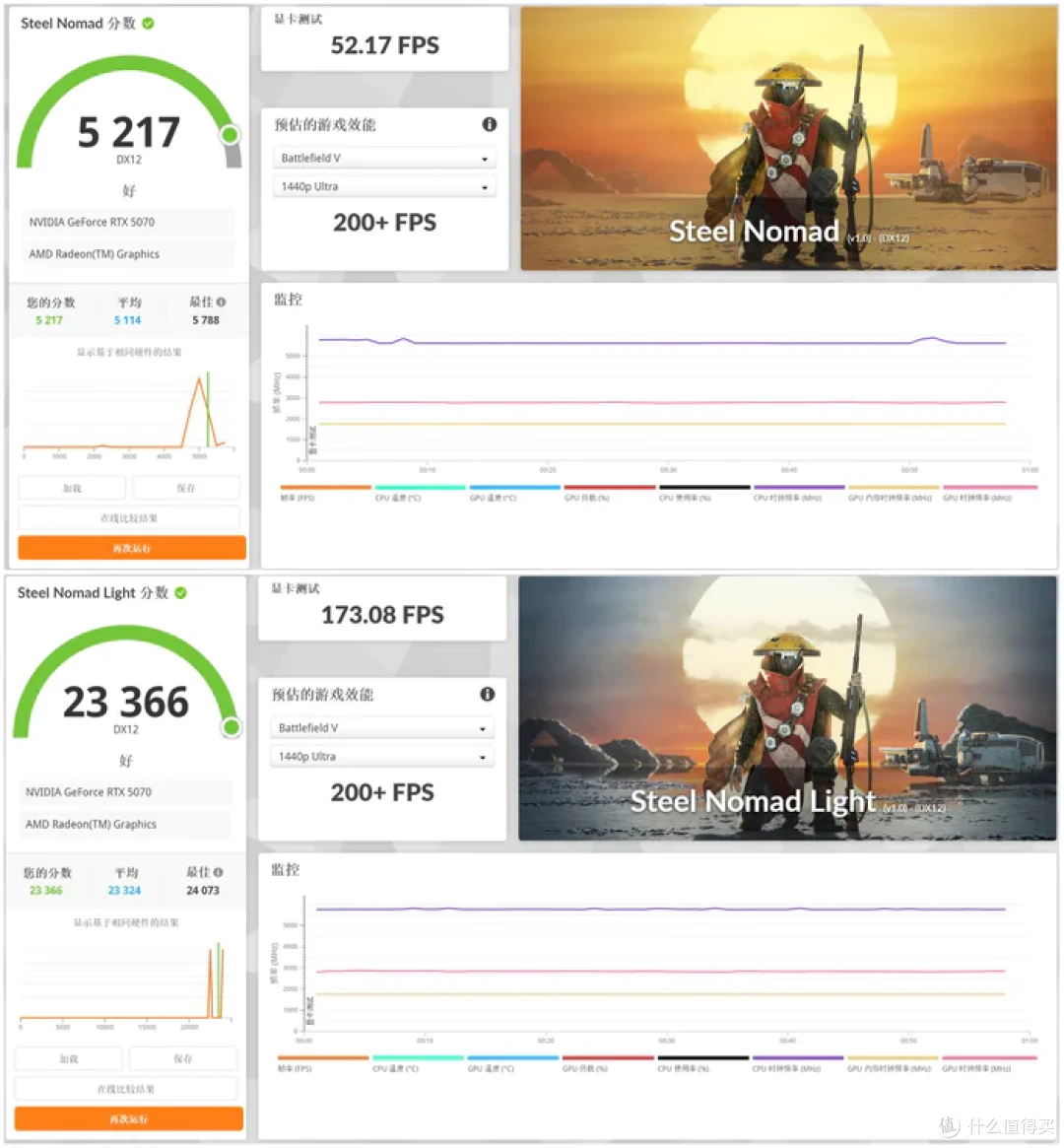This screenshot has height=1148, width=1064.
Task: Click score distribution histogram under 23 366
Action: point(126,983)
